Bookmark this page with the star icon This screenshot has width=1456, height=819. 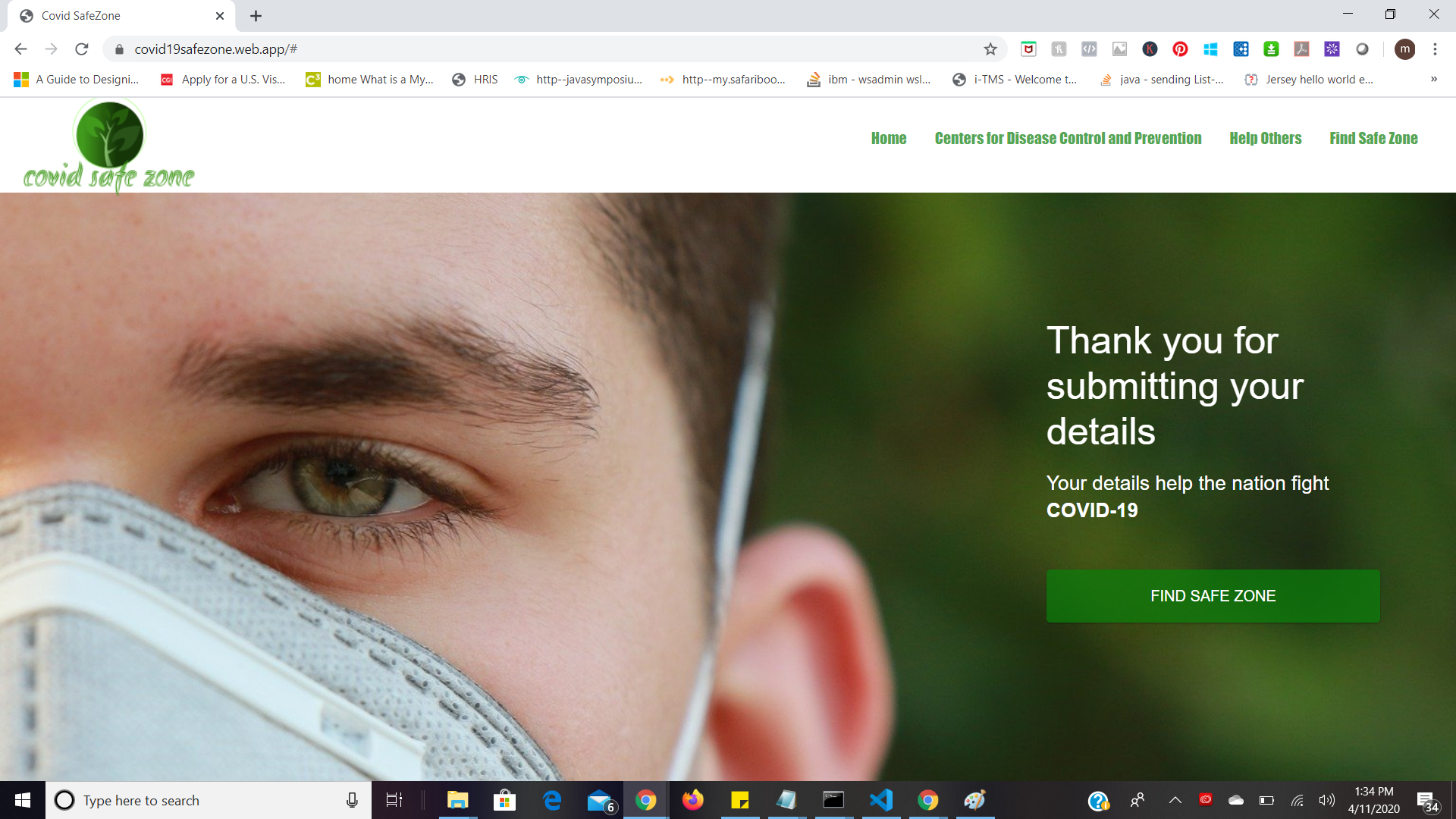point(990,49)
